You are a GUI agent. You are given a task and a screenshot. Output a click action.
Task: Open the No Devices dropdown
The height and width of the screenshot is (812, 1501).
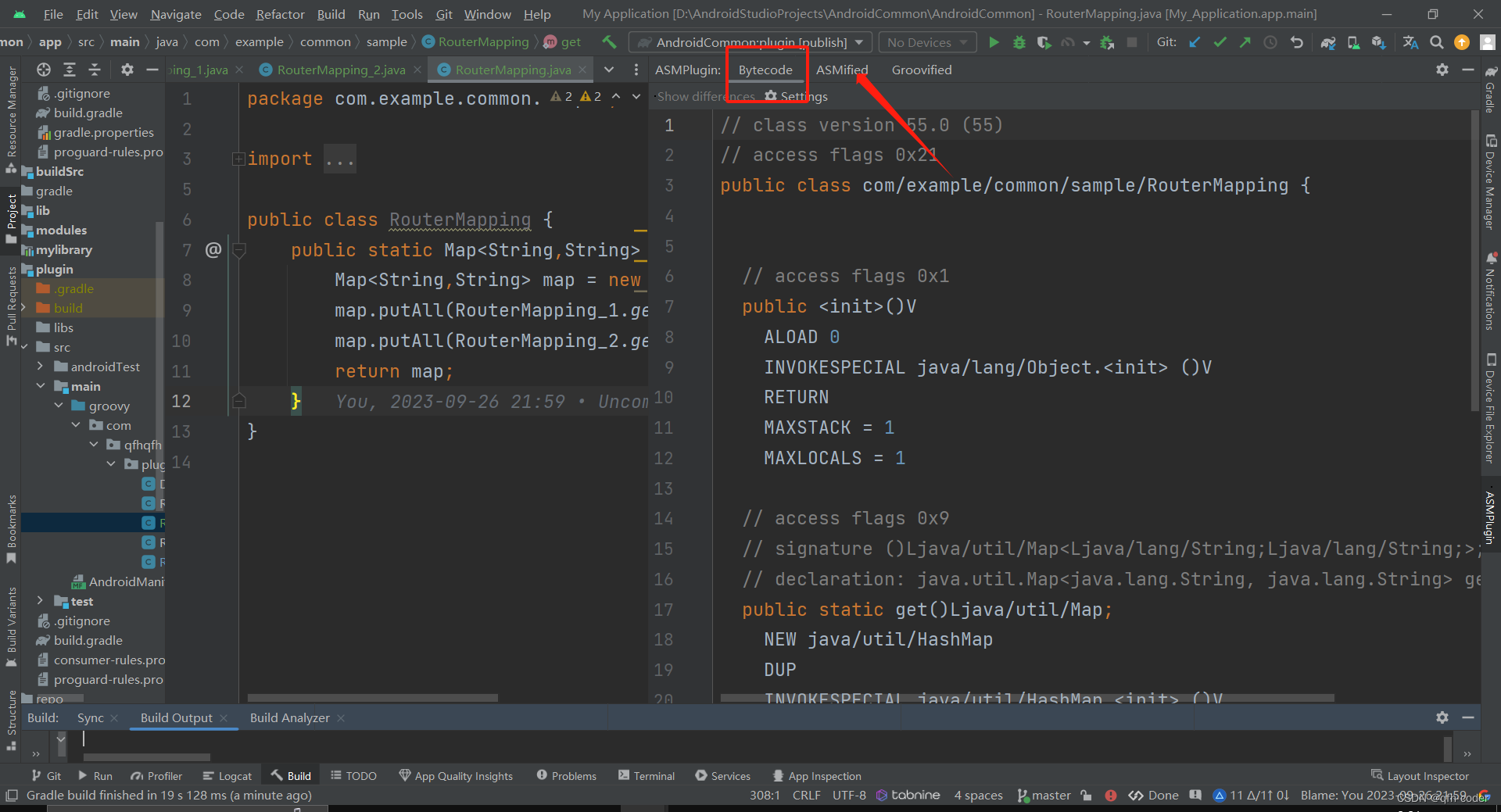coord(927,42)
